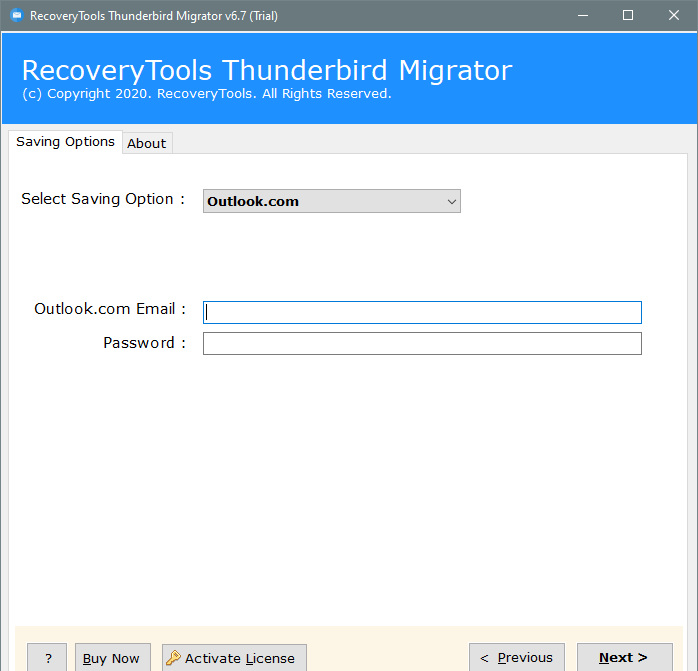
Task: Open the Select Saving Option dropdown
Action: 332,201
